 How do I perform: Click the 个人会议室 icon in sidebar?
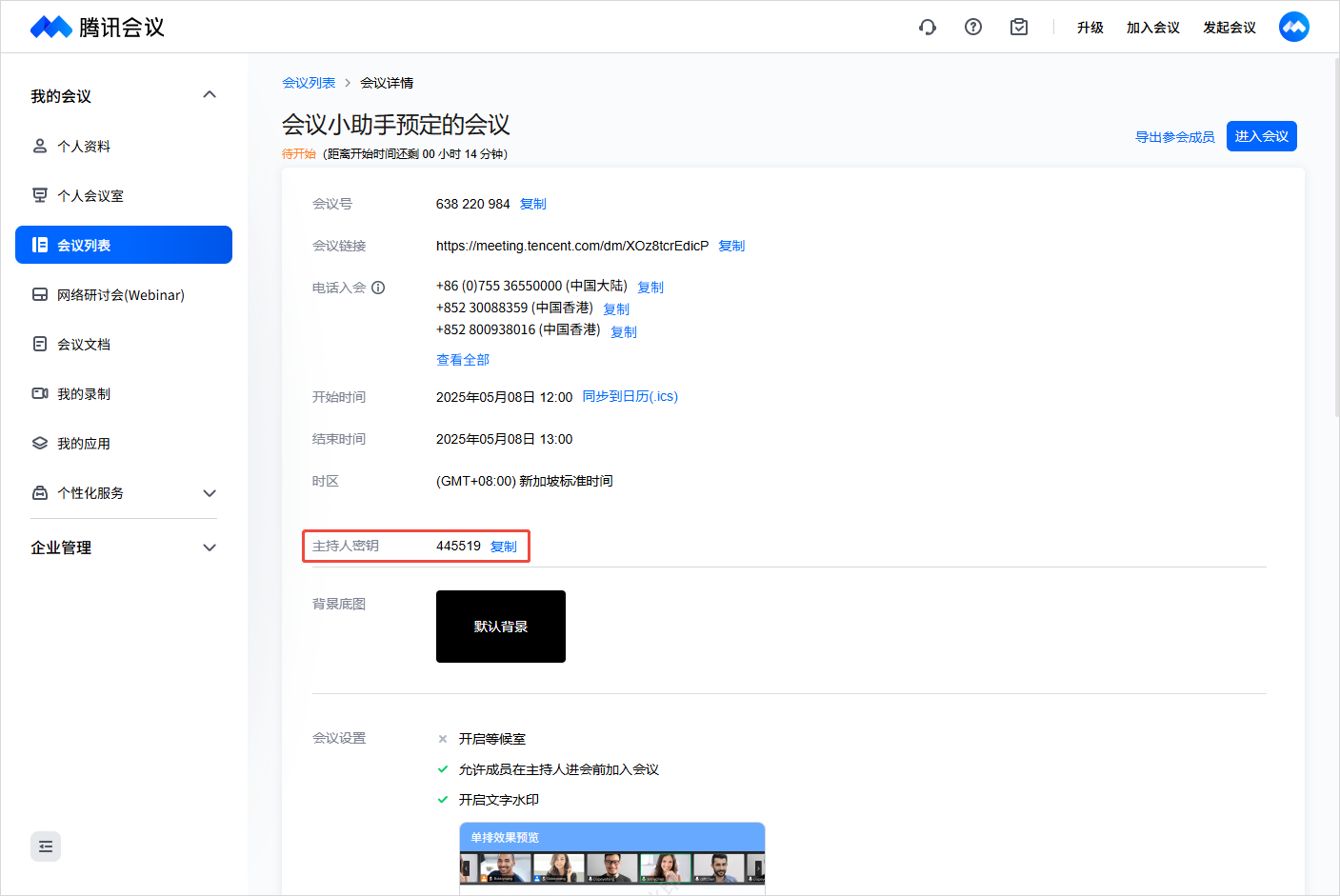pos(40,195)
